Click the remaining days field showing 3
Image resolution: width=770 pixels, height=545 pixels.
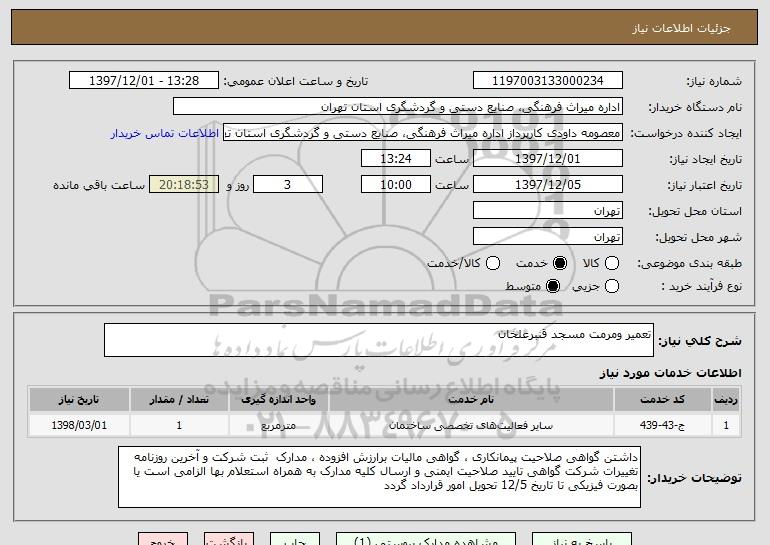(288, 185)
